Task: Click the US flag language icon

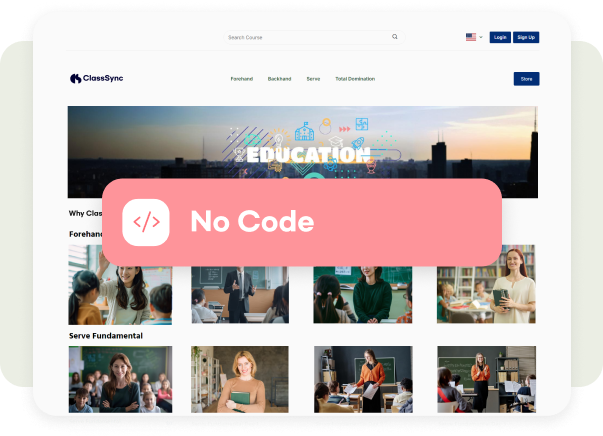Action: coord(471,37)
